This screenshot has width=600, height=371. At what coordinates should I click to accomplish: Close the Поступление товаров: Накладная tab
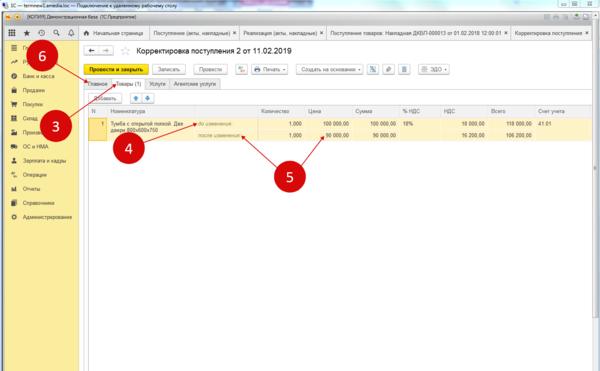(x=506, y=33)
